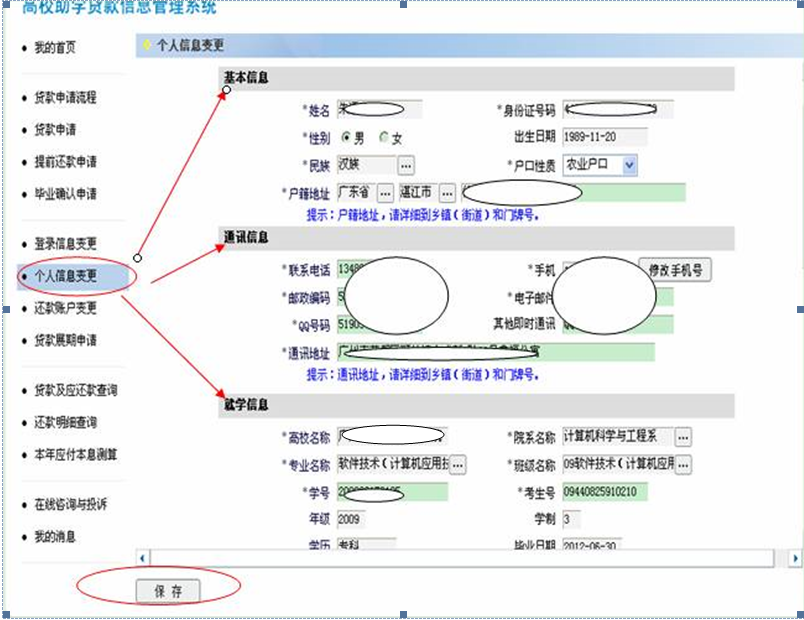Screen dimensions: 804x620
Task: Go to 贷款申请流程 in the sidebar
Action: pyautogui.click(x=65, y=98)
